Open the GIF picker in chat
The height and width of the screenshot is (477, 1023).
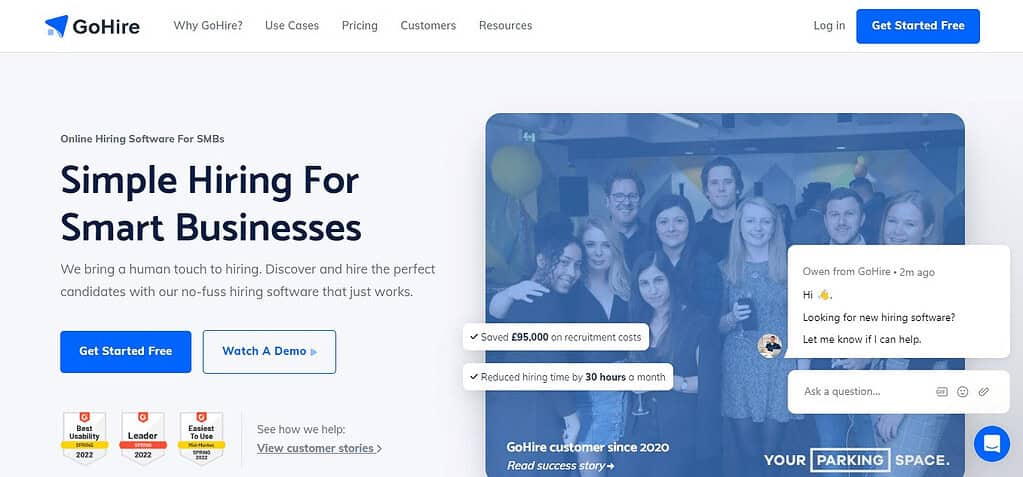(x=941, y=392)
